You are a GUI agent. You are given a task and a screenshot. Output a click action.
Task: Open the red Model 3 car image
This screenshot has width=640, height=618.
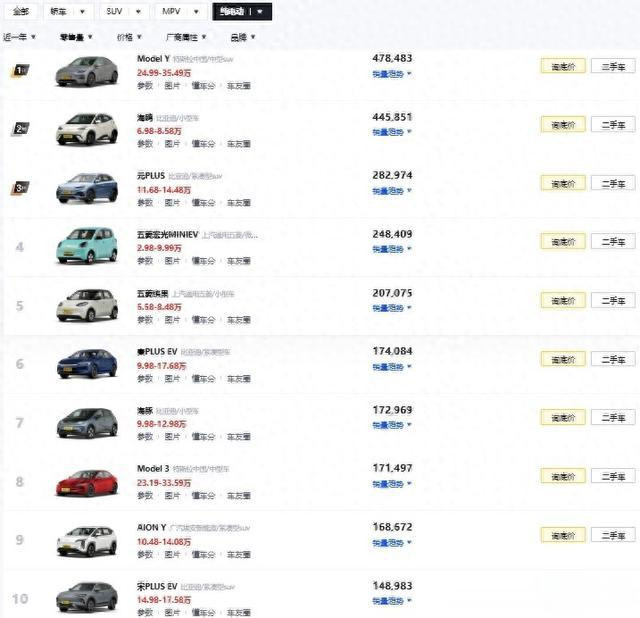(86, 480)
